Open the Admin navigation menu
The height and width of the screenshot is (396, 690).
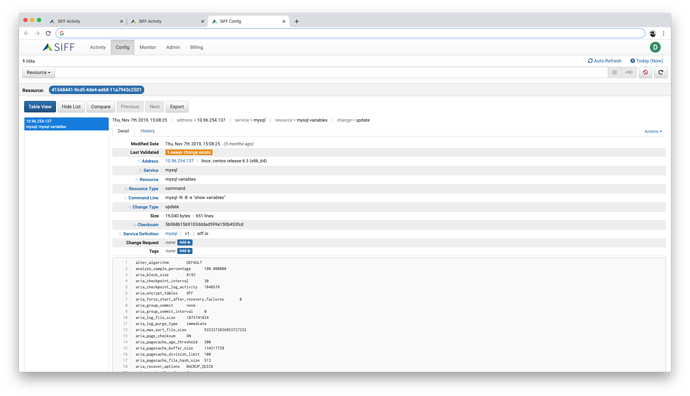(173, 47)
